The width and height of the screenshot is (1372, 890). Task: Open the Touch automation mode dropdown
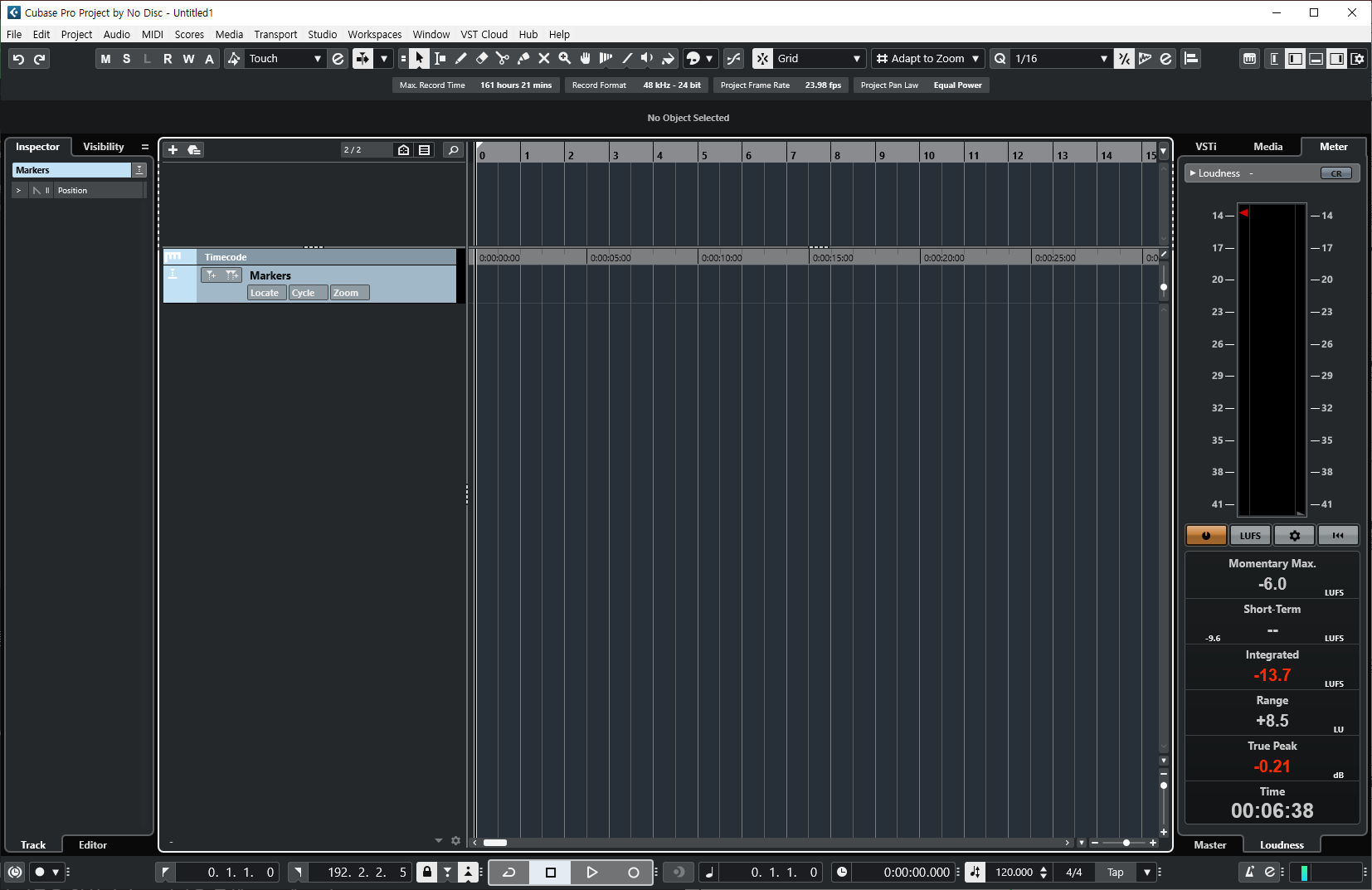point(285,59)
